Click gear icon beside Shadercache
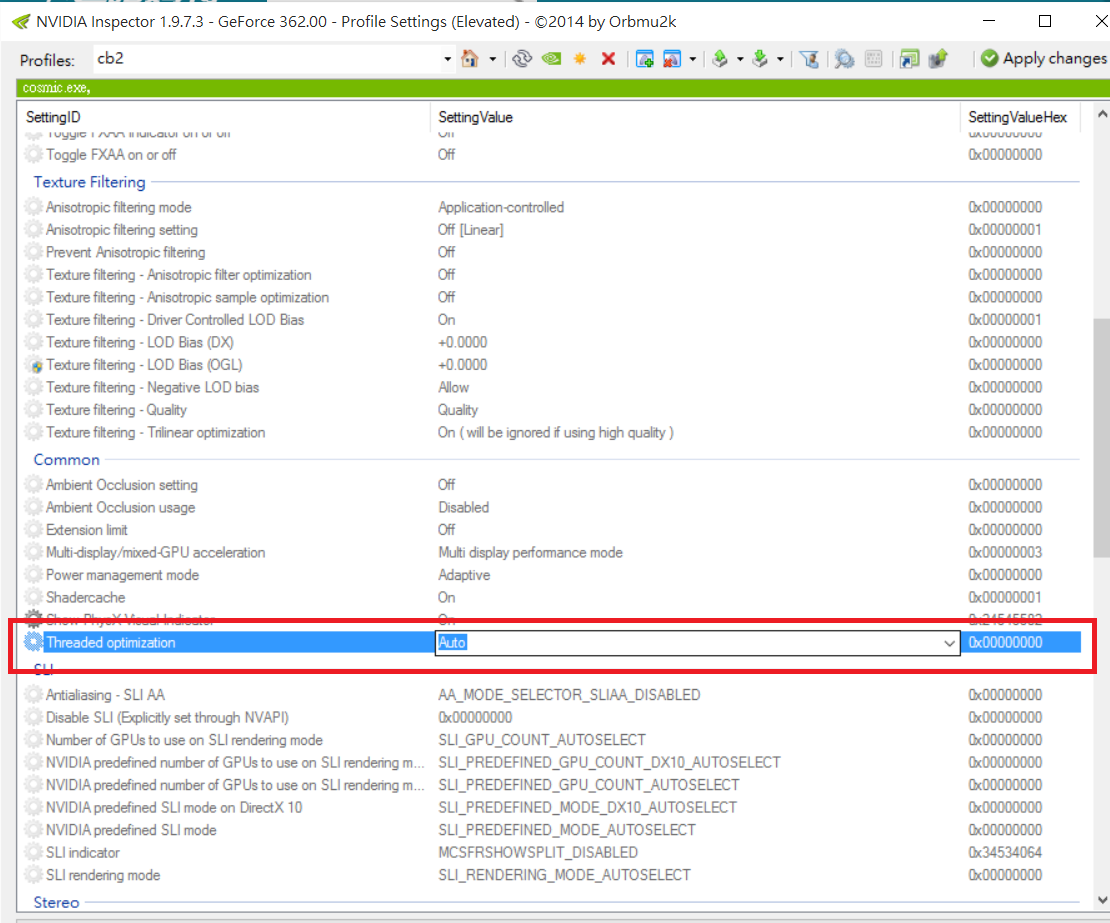1110x923 pixels. (33, 597)
